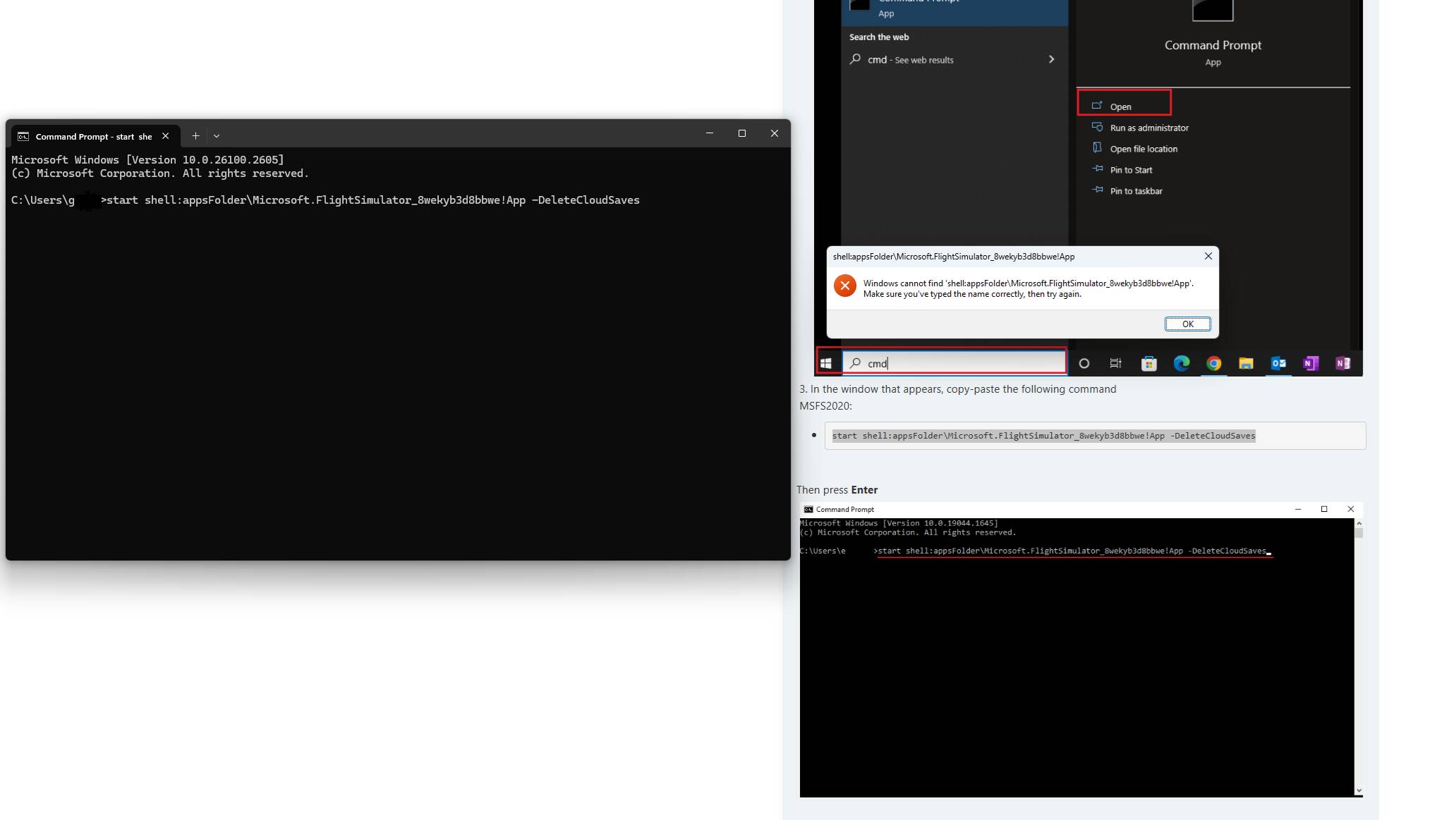
Task: Click OK on the Windows cannot find dialog
Action: click(1188, 324)
